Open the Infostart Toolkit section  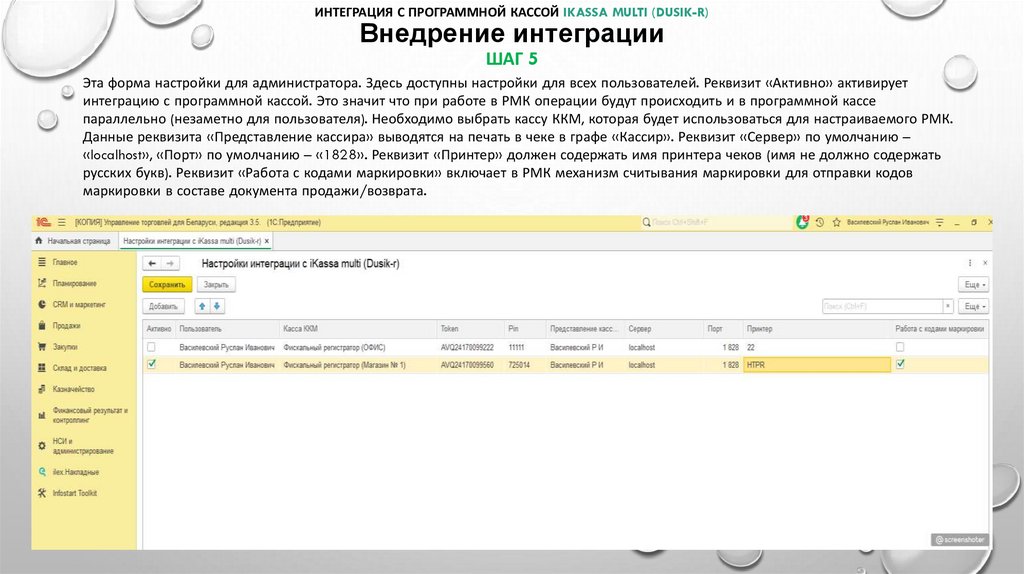pyautogui.click(x=74, y=493)
